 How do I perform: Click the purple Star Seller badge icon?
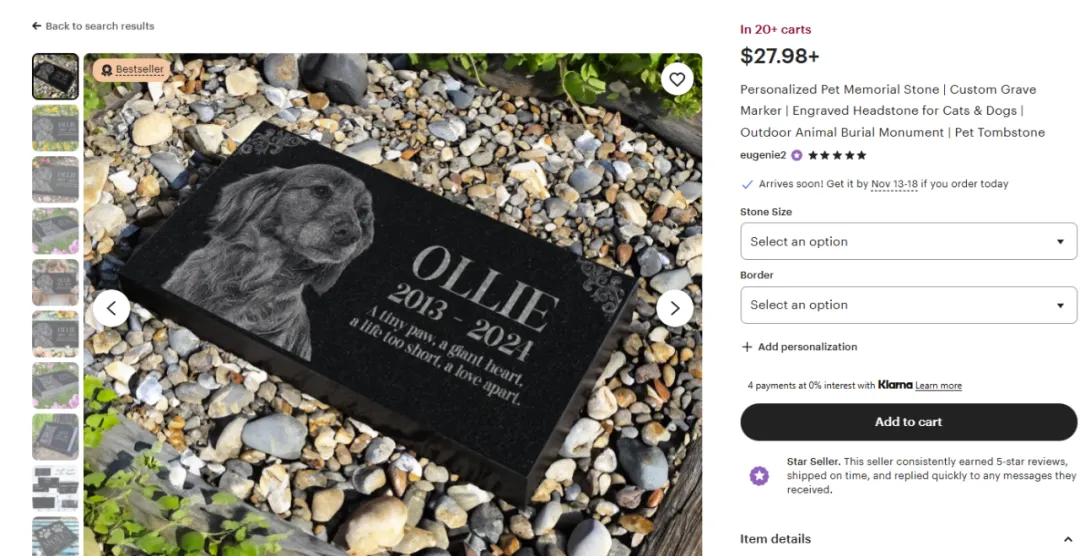759,475
